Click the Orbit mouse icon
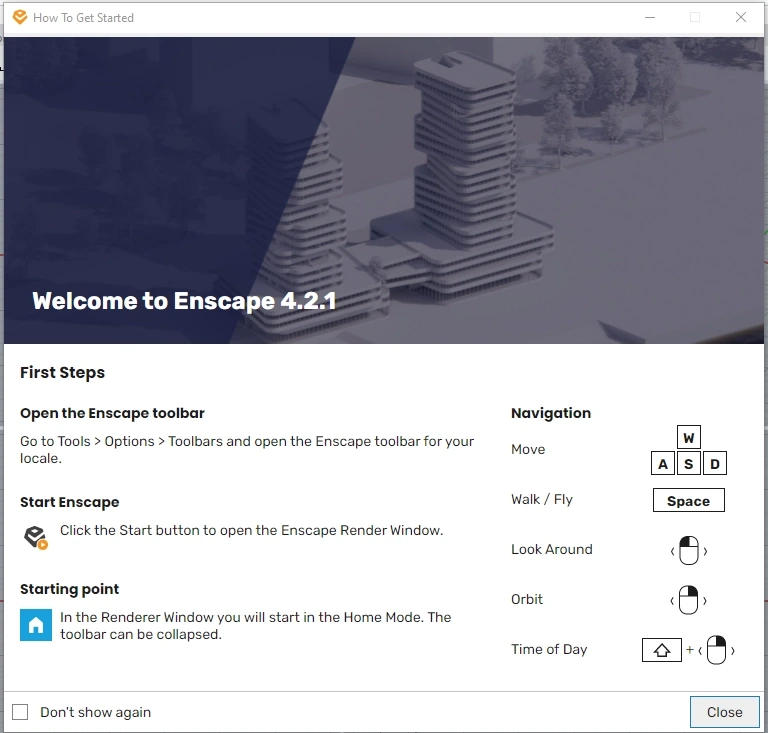768x733 pixels. point(689,600)
